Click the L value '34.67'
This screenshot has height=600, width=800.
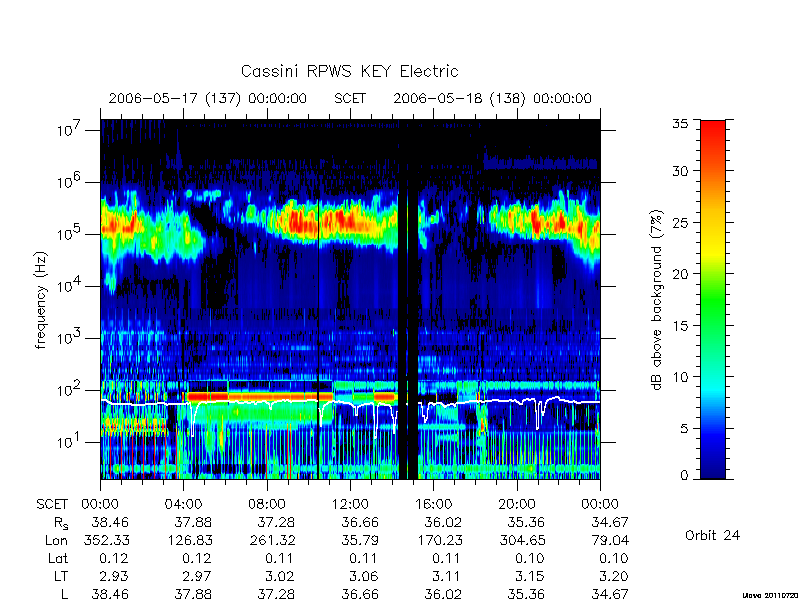610,594
